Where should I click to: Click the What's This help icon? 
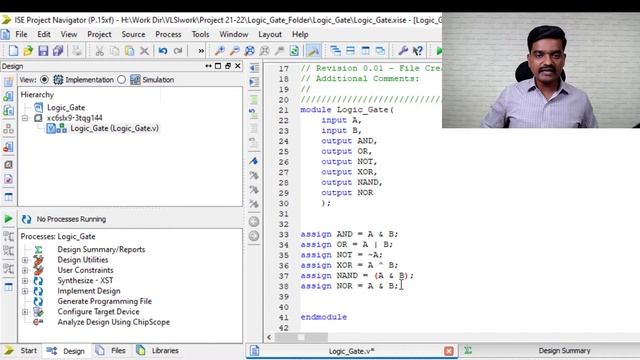(418, 51)
